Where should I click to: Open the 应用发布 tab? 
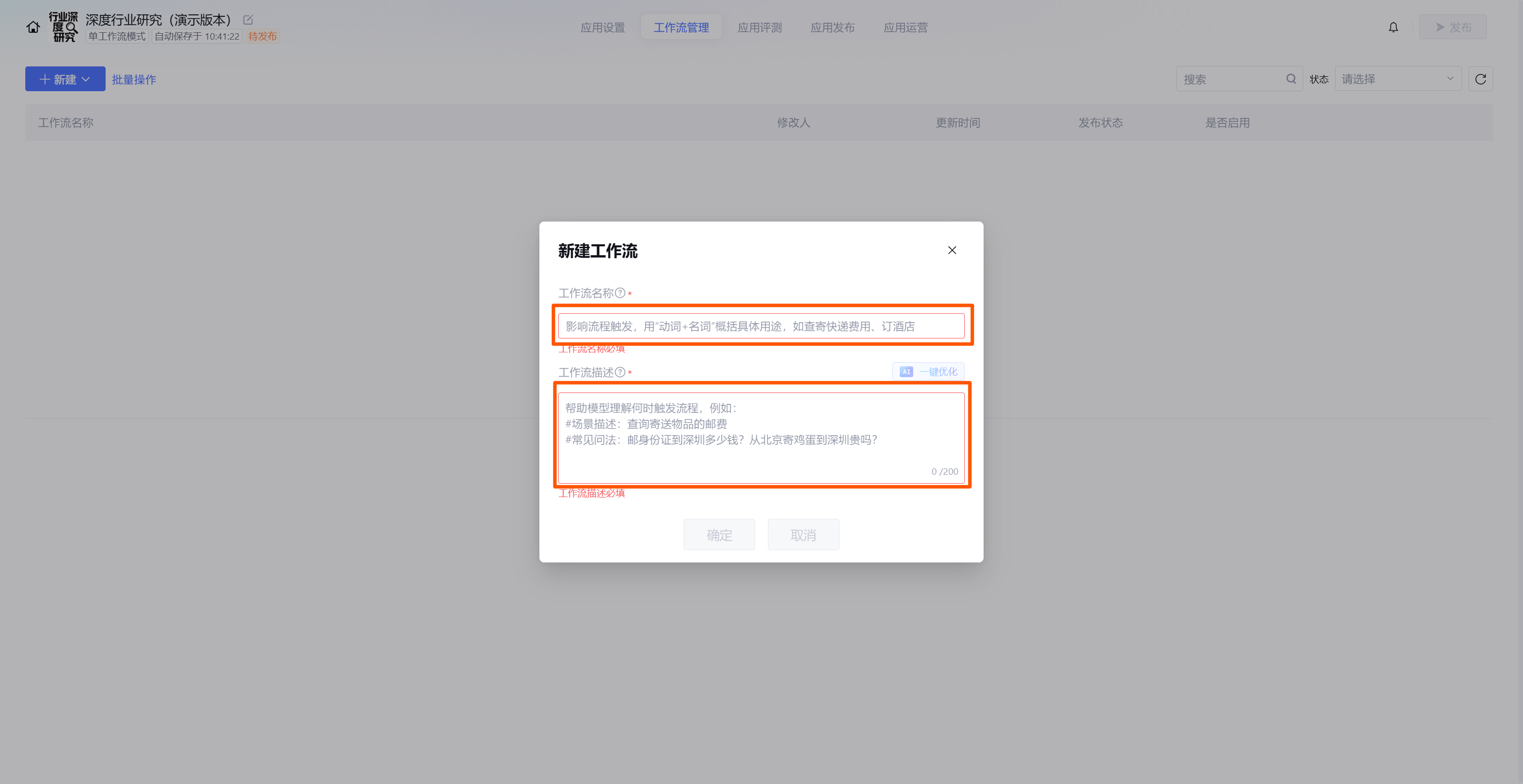point(832,28)
